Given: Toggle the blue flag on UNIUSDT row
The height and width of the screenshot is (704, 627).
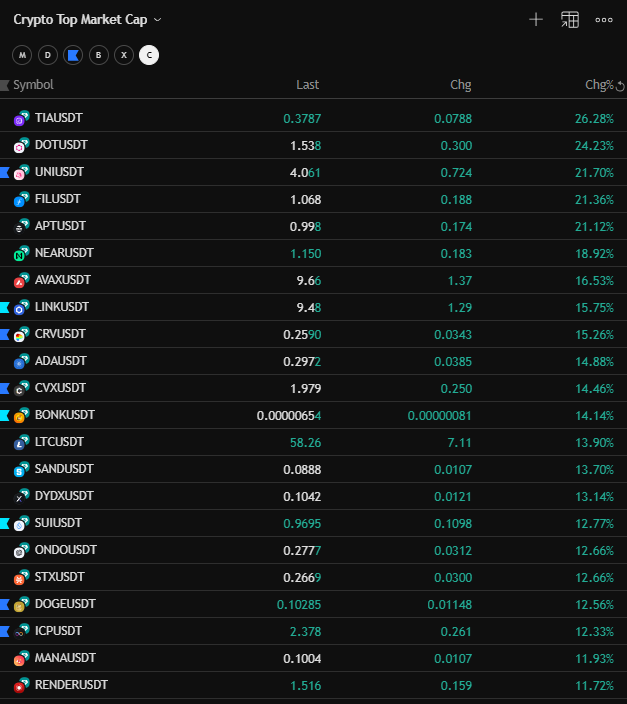Looking at the screenshot, I should pos(4,172).
